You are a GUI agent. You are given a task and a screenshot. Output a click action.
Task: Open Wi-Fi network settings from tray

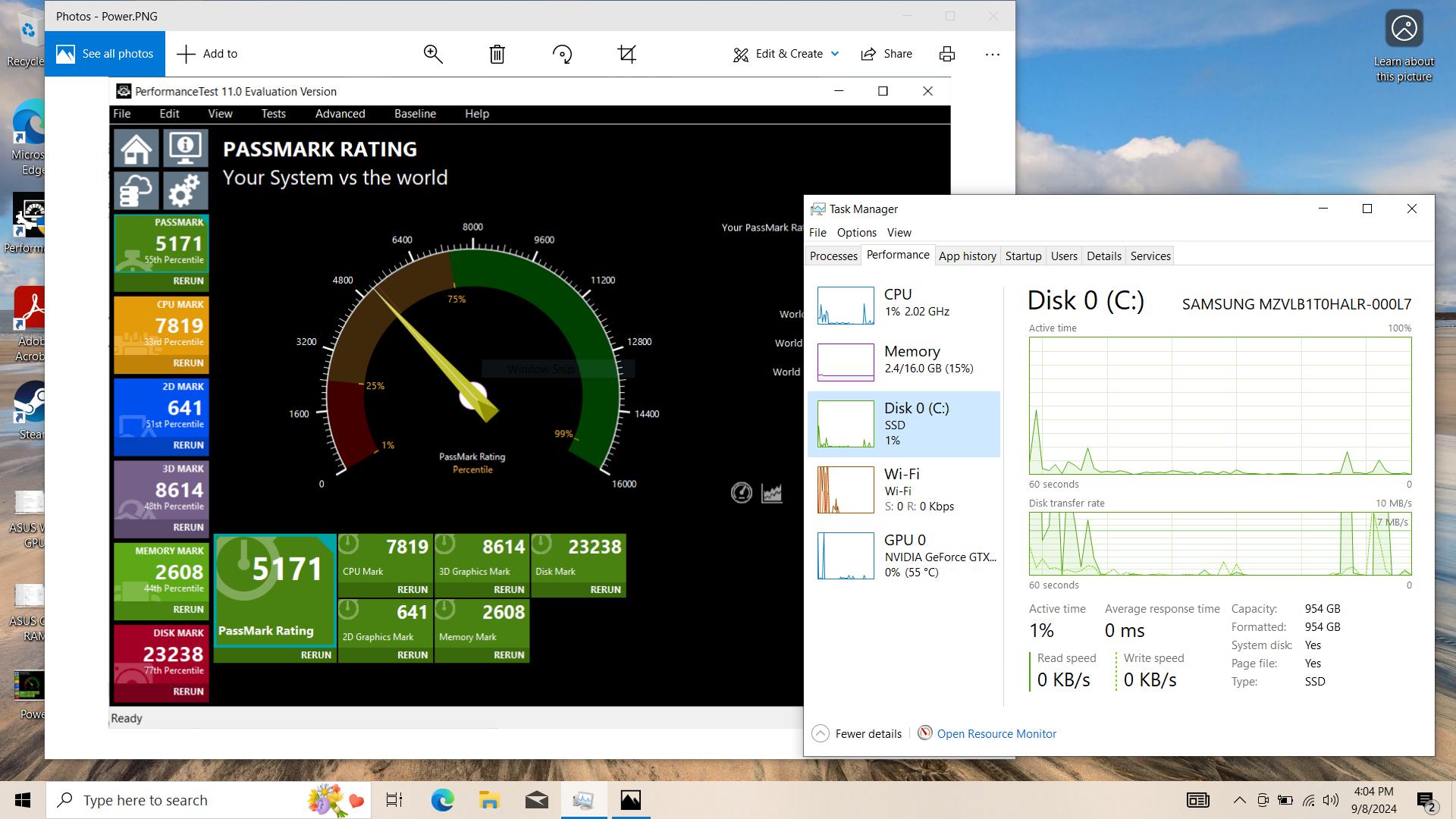coord(1309,800)
